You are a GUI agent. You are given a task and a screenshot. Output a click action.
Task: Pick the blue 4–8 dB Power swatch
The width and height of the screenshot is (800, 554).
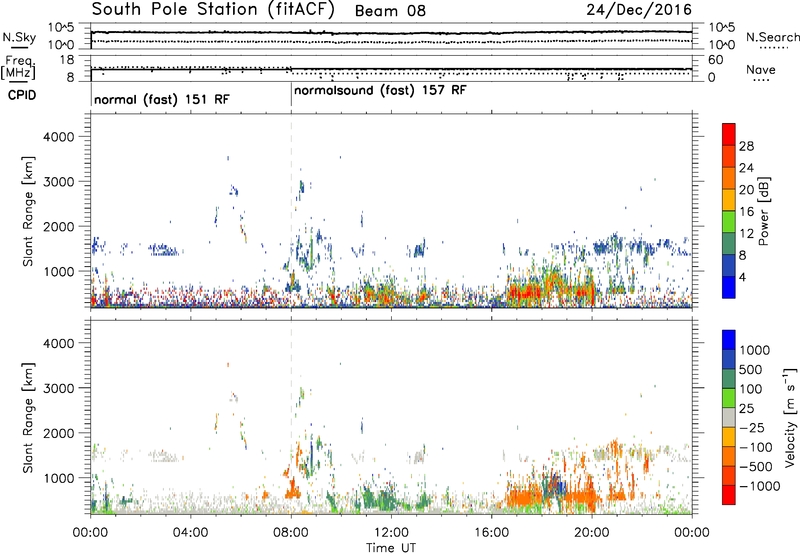729,266
